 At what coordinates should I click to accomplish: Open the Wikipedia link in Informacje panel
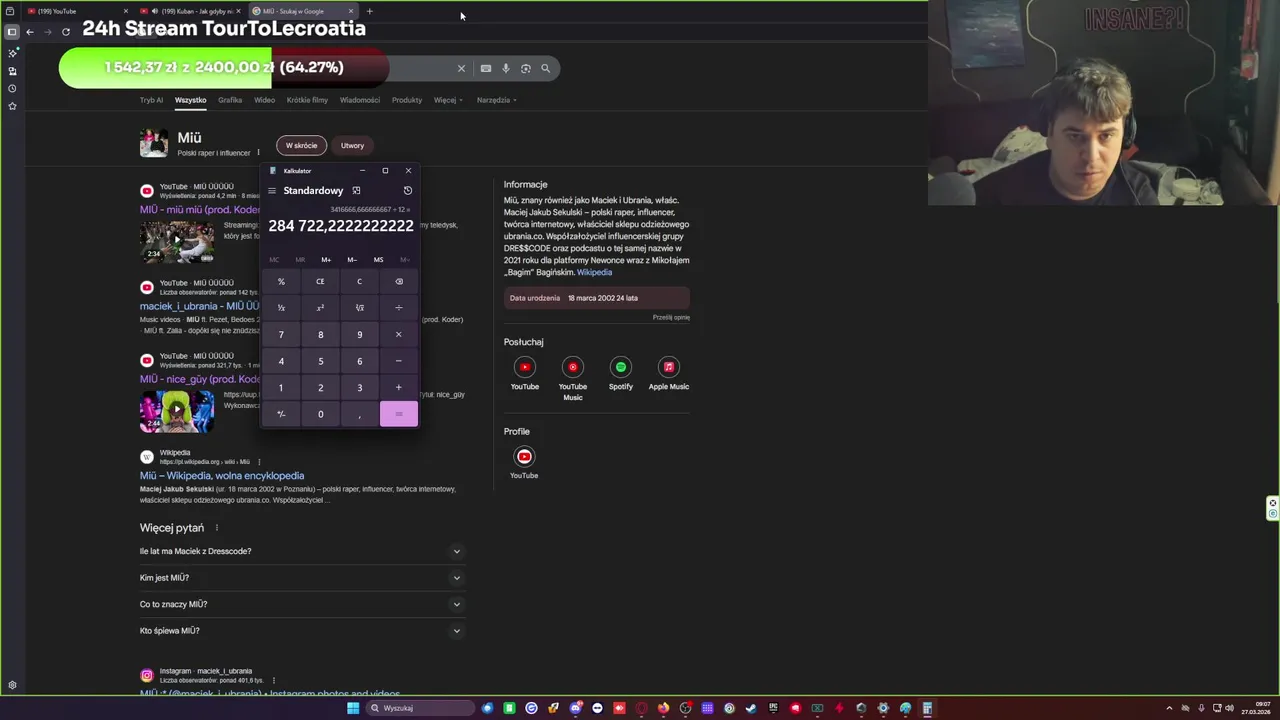point(594,272)
